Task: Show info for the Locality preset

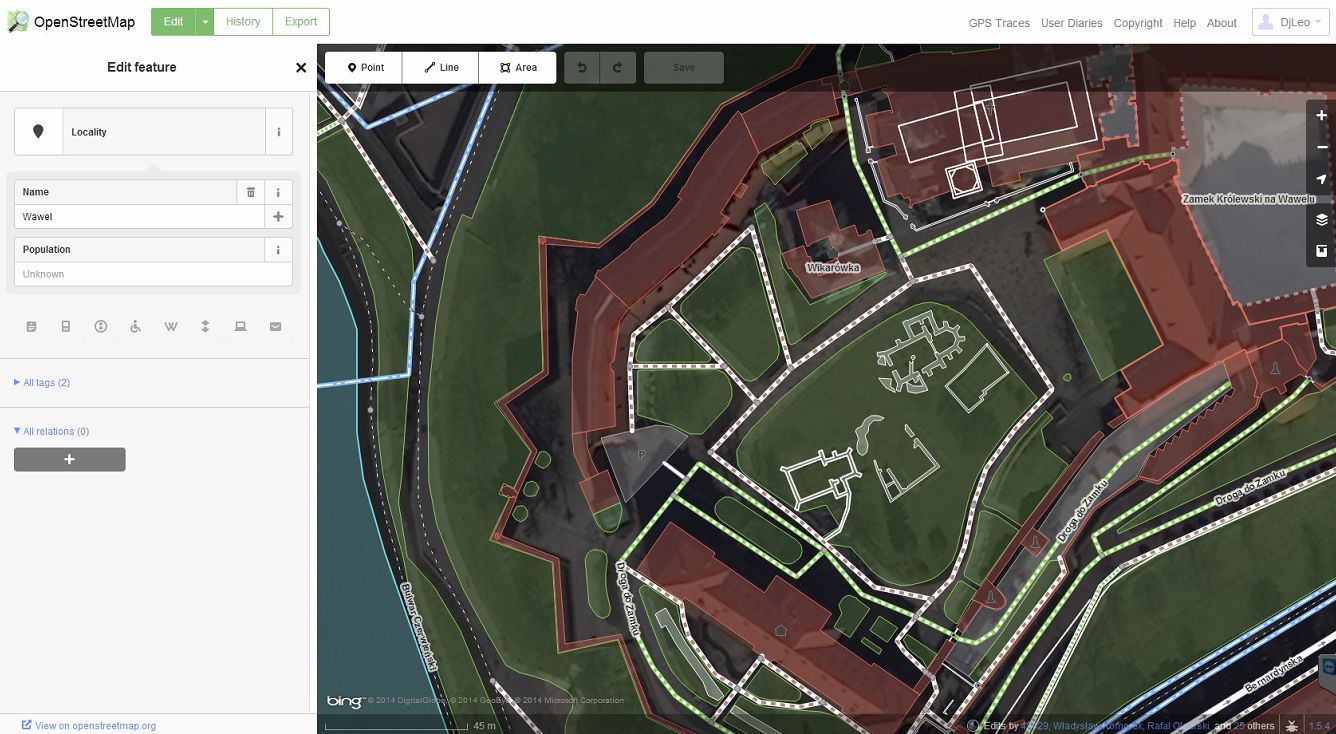Action: click(x=278, y=132)
